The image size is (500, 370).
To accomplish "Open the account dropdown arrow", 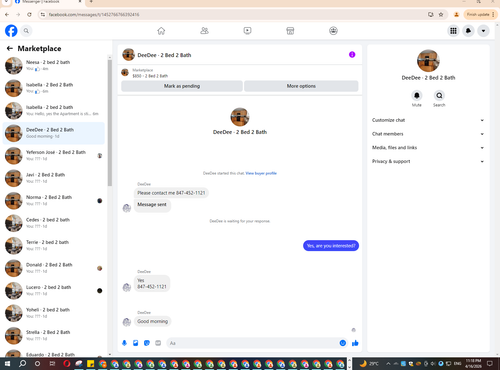I will tap(483, 31).
